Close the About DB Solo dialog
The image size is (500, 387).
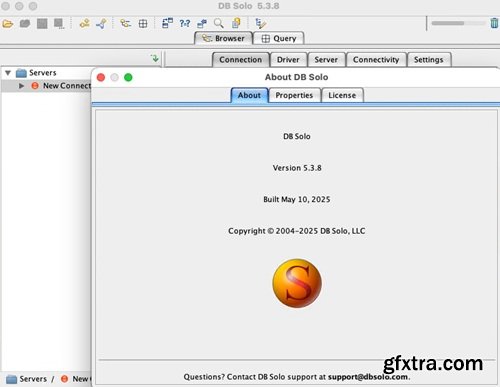pos(101,77)
